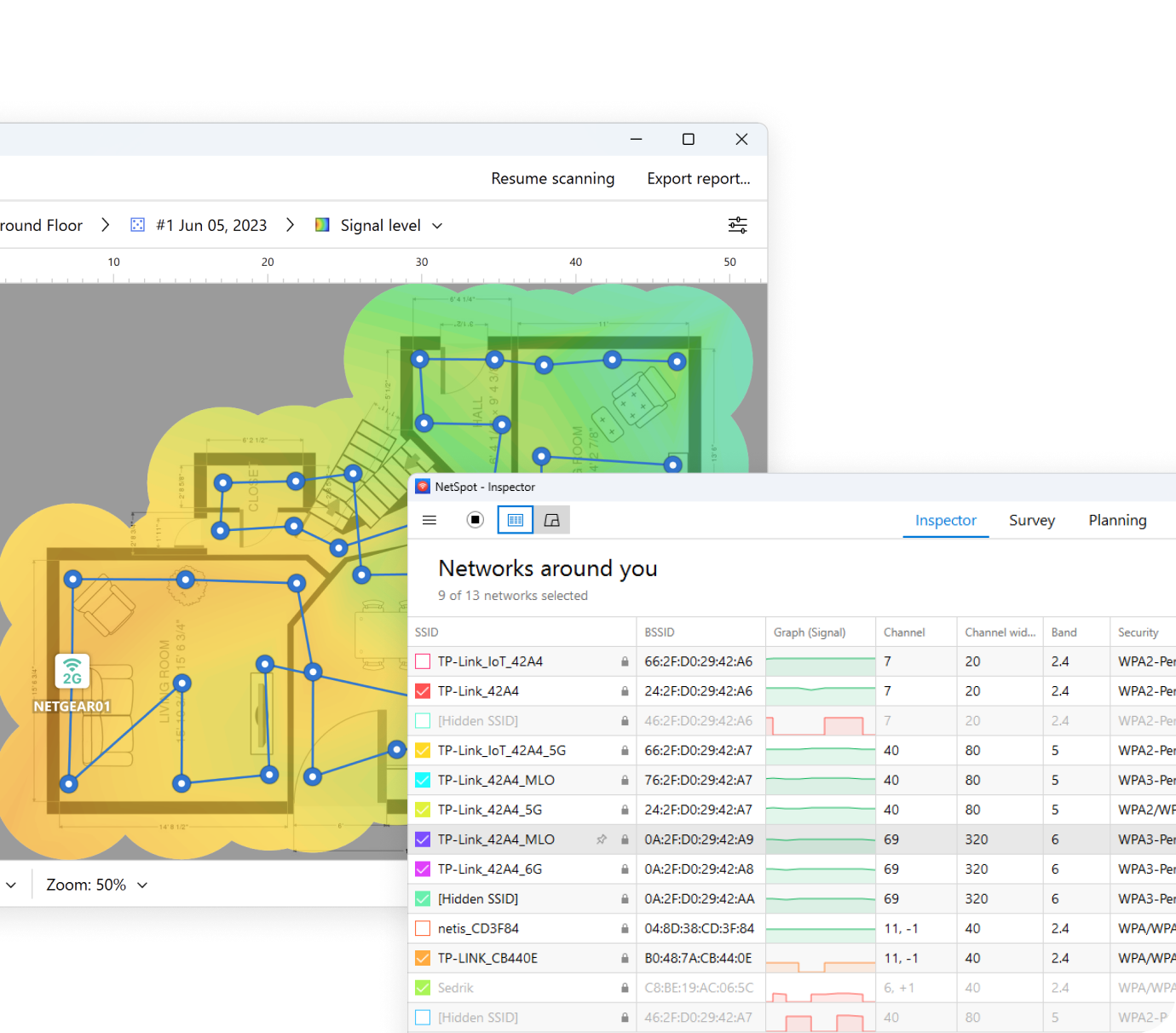Click the lock icon for Sedrik network
Viewport: 1176px width, 1033px height.
[625, 989]
